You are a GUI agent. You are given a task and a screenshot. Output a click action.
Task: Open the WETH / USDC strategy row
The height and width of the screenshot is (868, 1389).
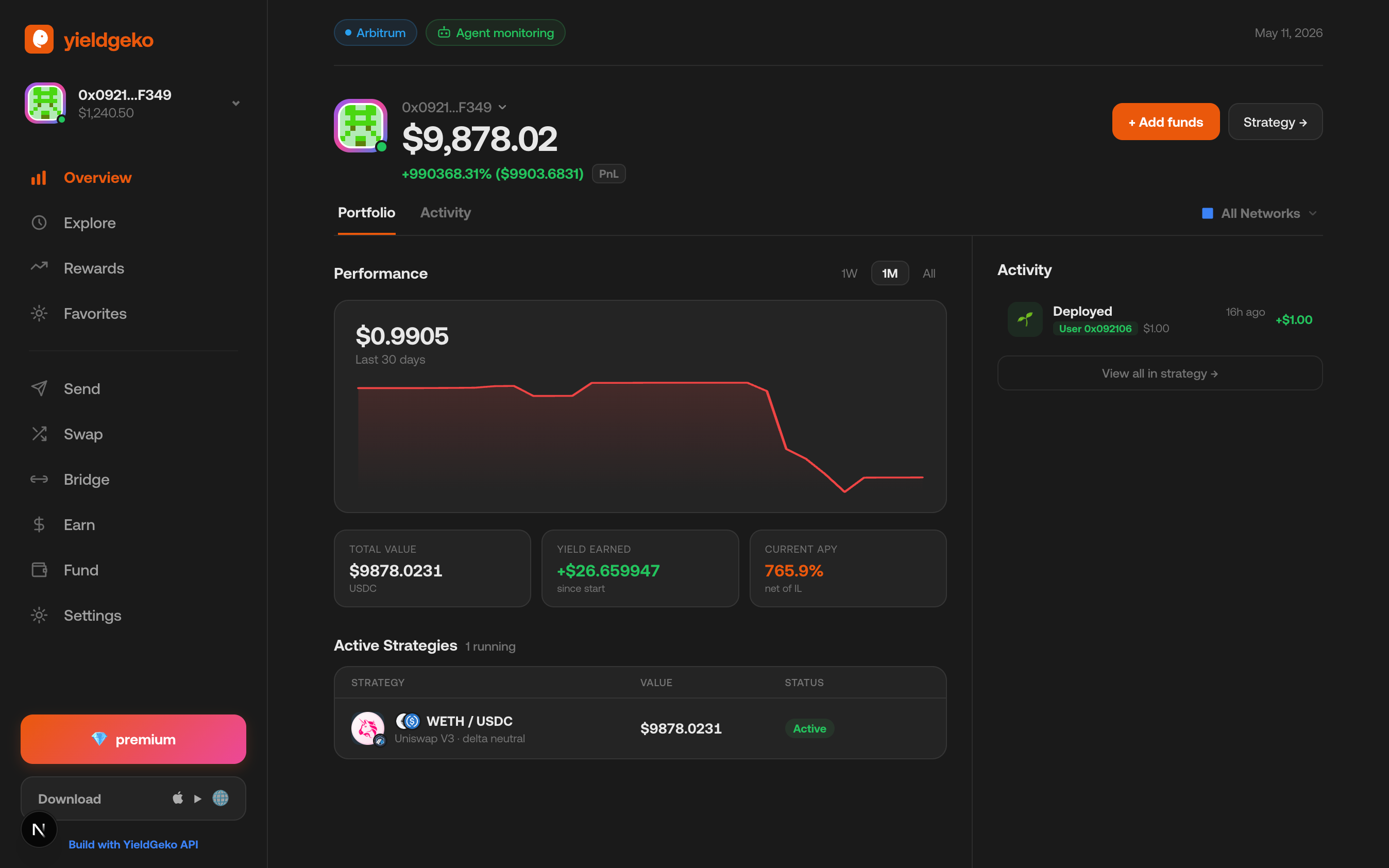point(640,728)
